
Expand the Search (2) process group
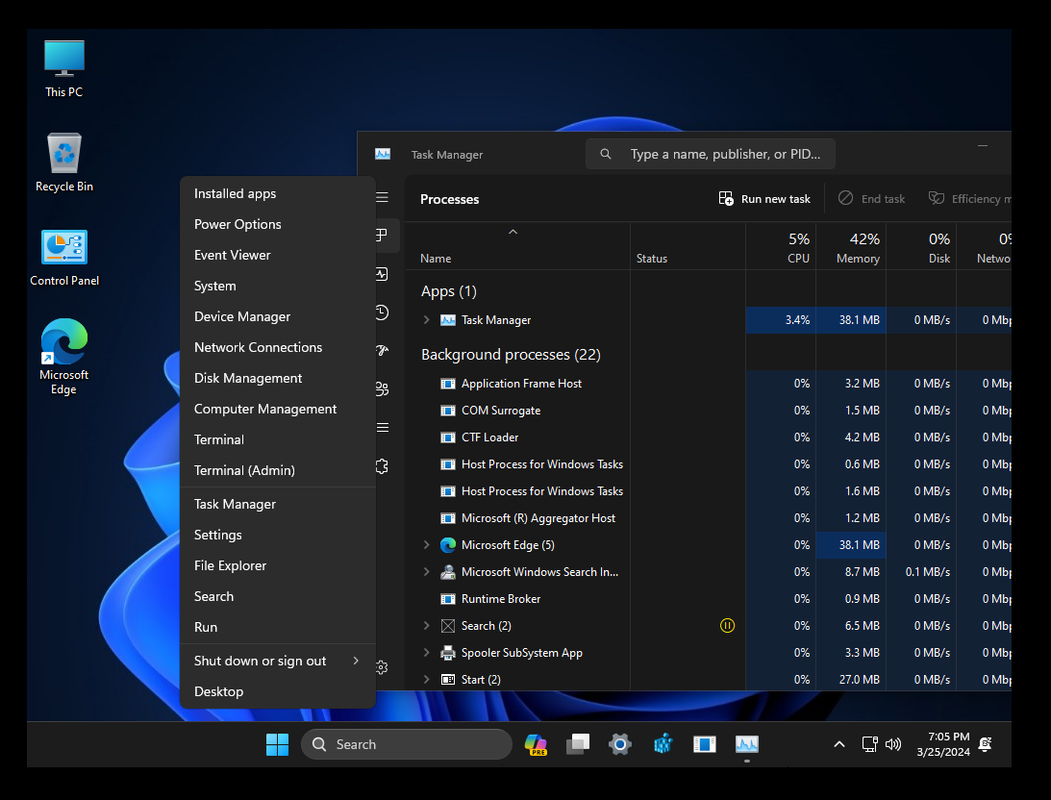[426, 626]
